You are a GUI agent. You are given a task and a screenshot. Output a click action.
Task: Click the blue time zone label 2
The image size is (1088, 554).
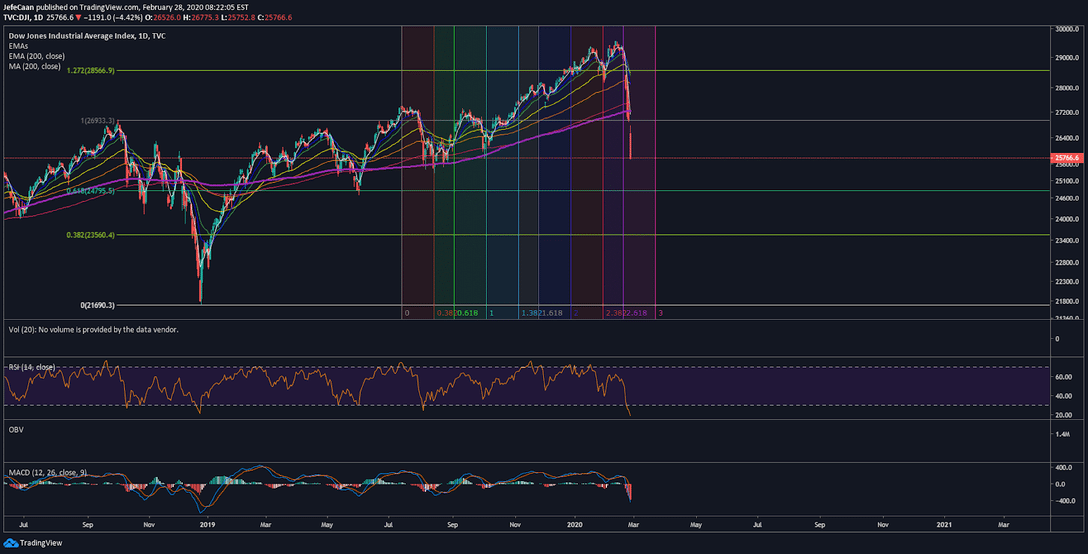[x=576, y=313]
